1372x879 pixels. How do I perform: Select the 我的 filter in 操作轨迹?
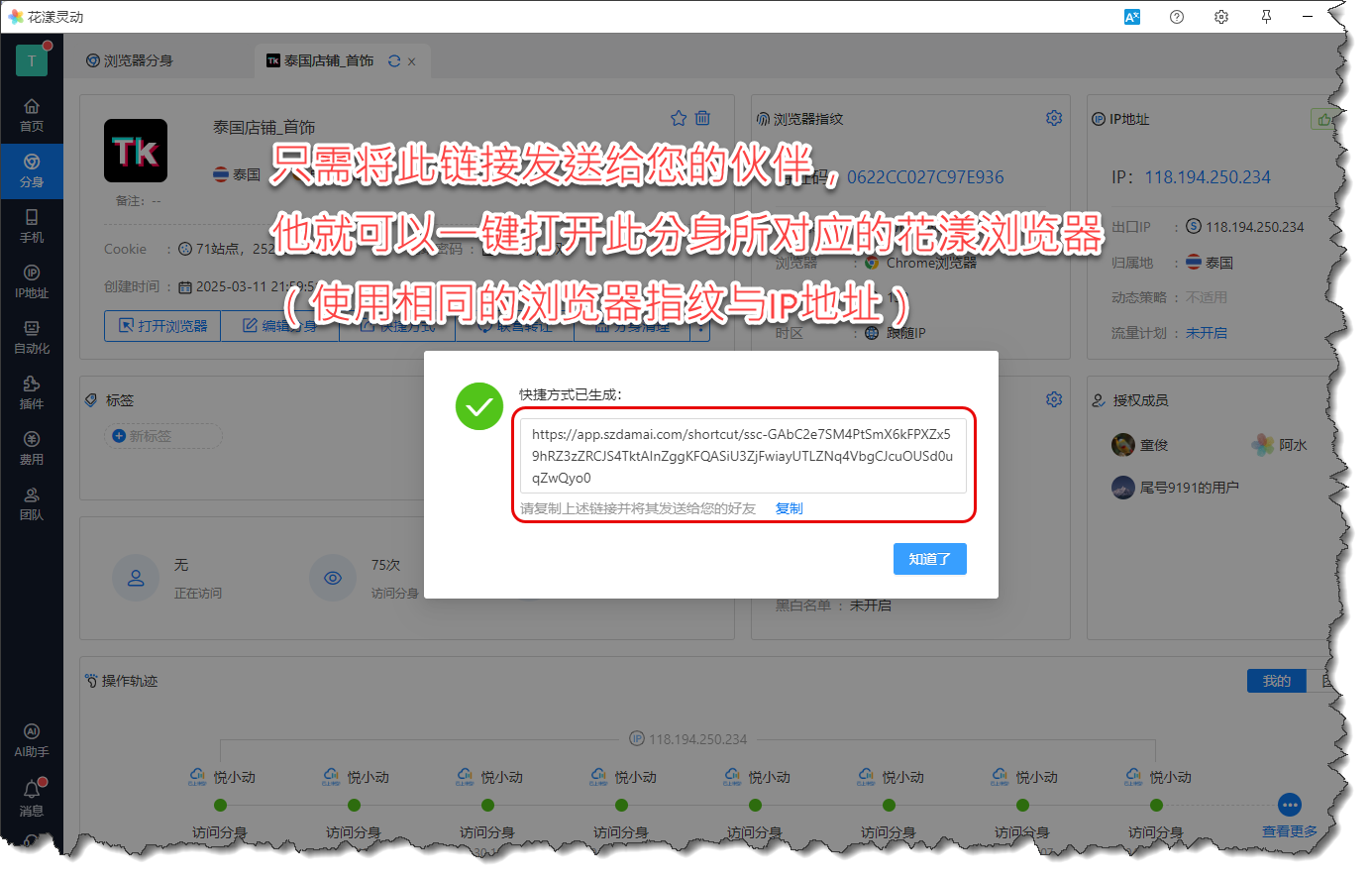(1277, 681)
